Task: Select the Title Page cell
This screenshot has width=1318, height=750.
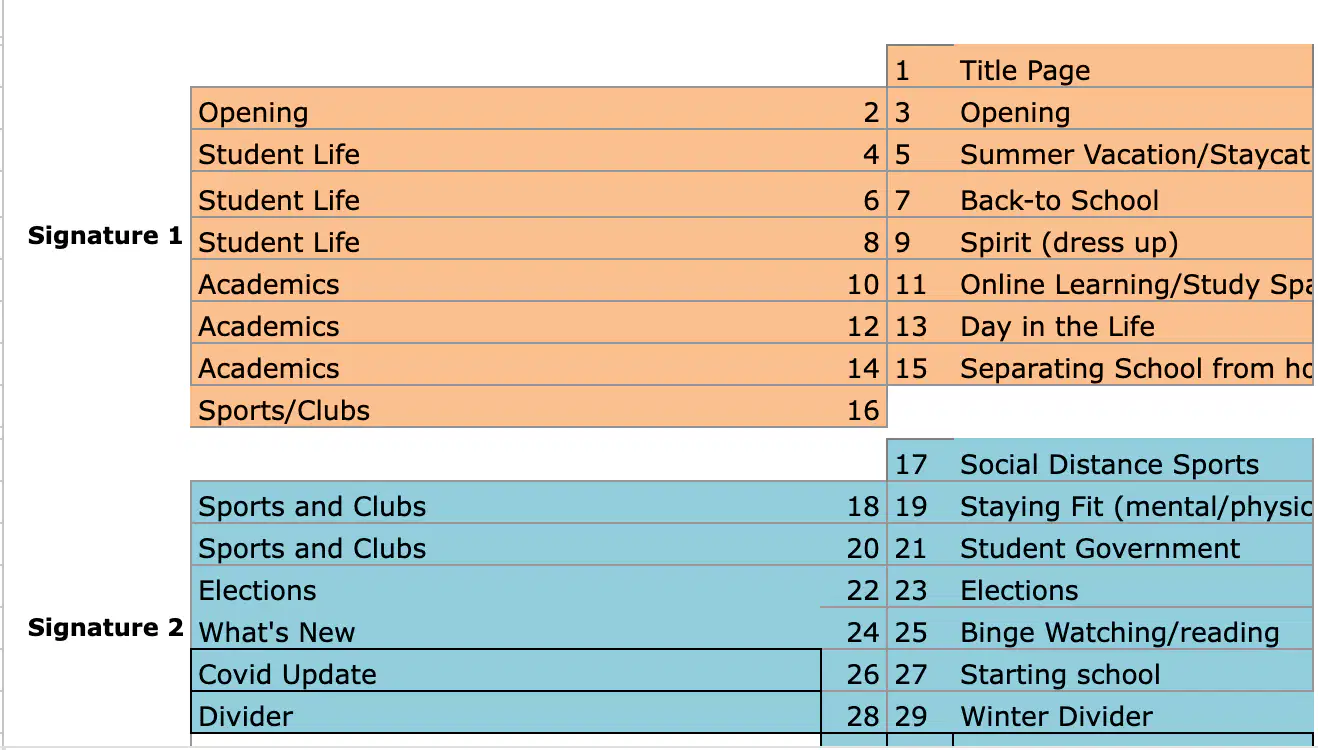Action: tap(1134, 71)
